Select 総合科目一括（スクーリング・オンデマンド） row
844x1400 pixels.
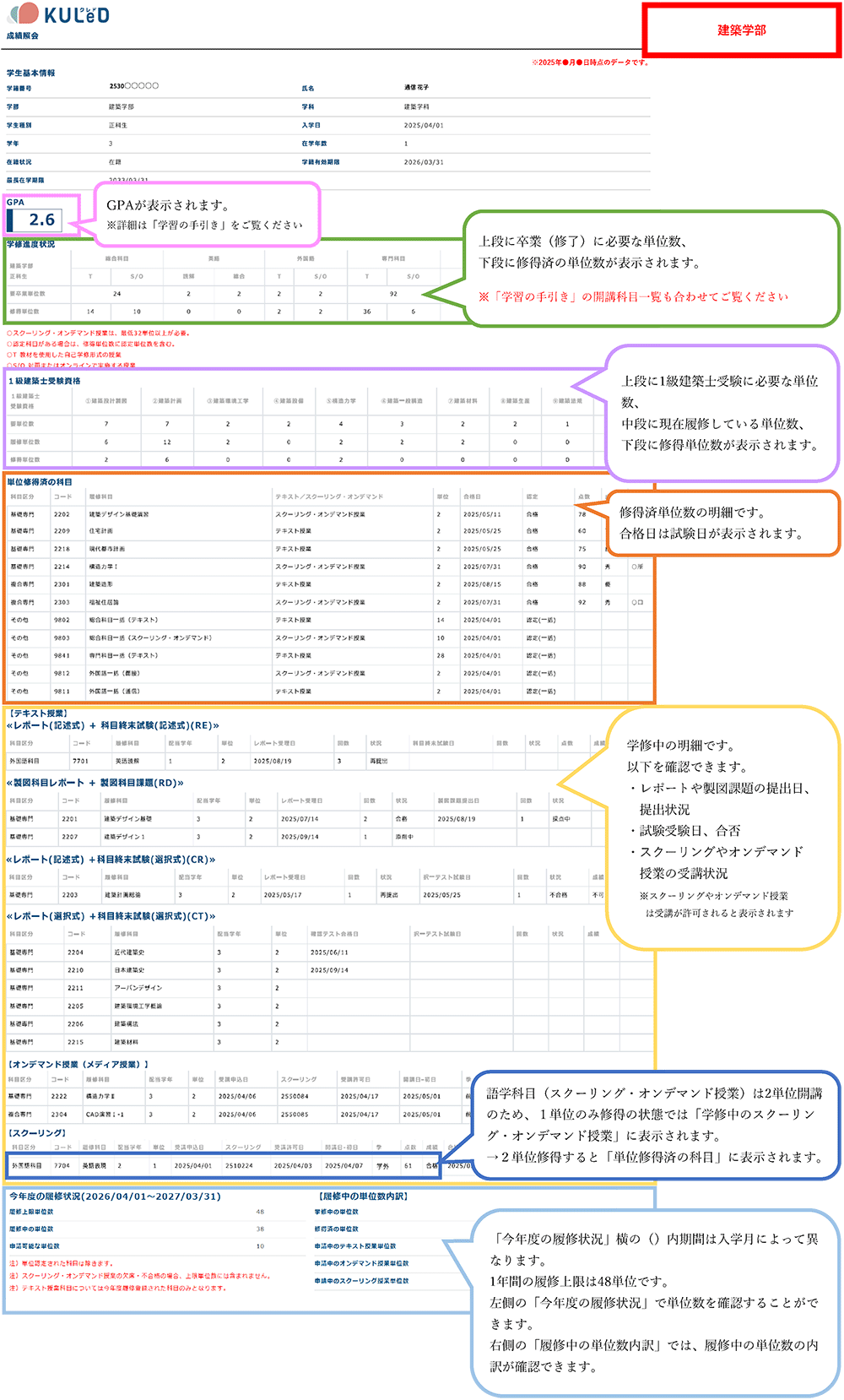tap(329, 638)
